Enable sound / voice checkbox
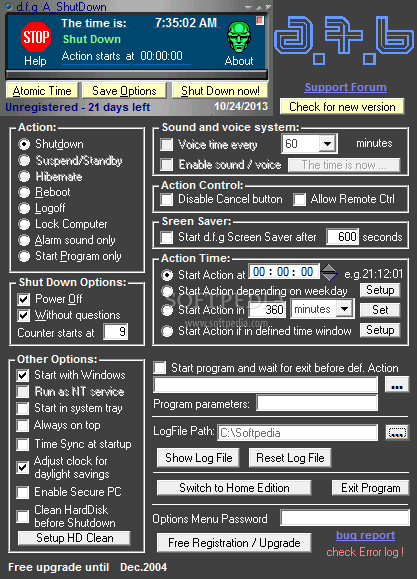 tap(167, 164)
